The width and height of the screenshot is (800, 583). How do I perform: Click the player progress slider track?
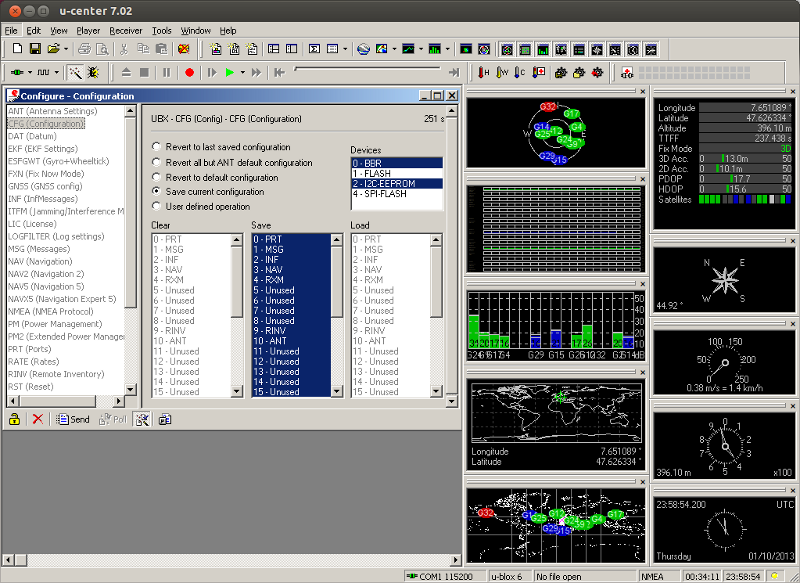(x=367, y=68)
